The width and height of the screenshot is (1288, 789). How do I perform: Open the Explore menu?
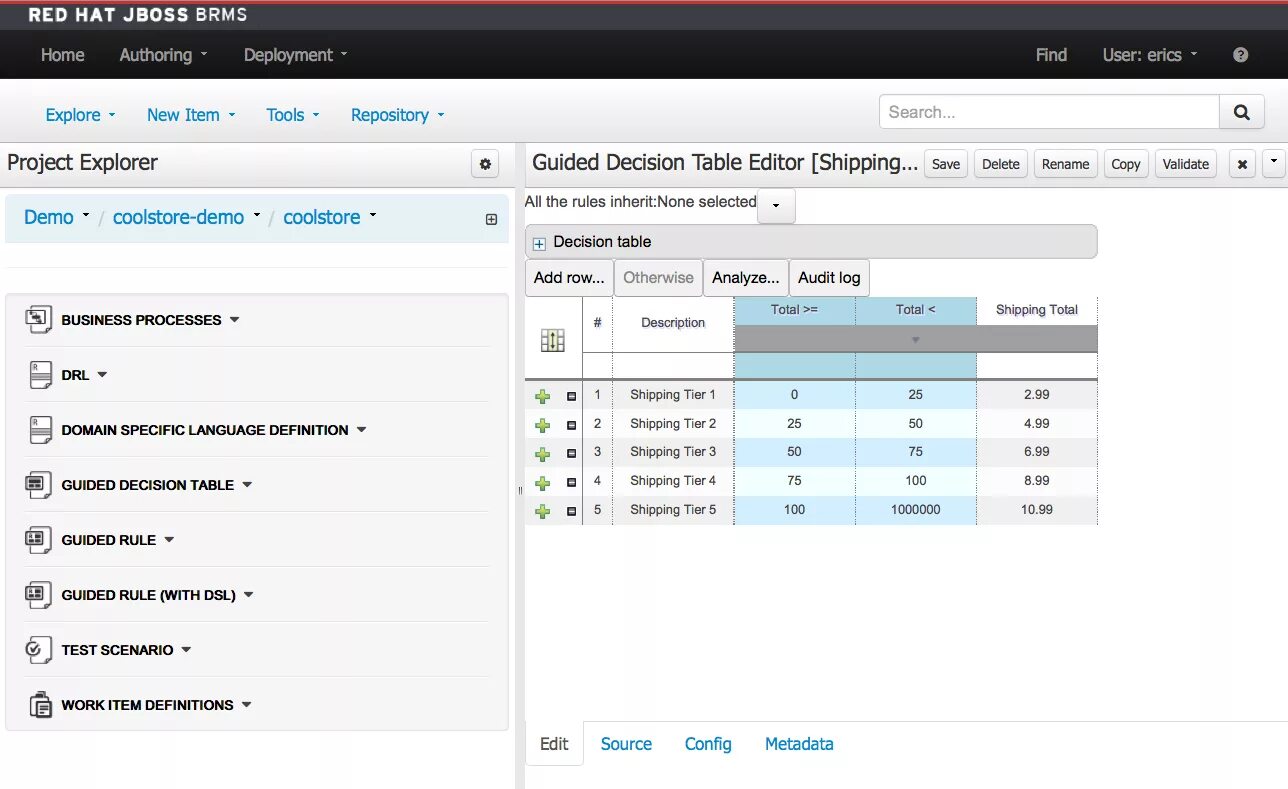tap(80, 115)
